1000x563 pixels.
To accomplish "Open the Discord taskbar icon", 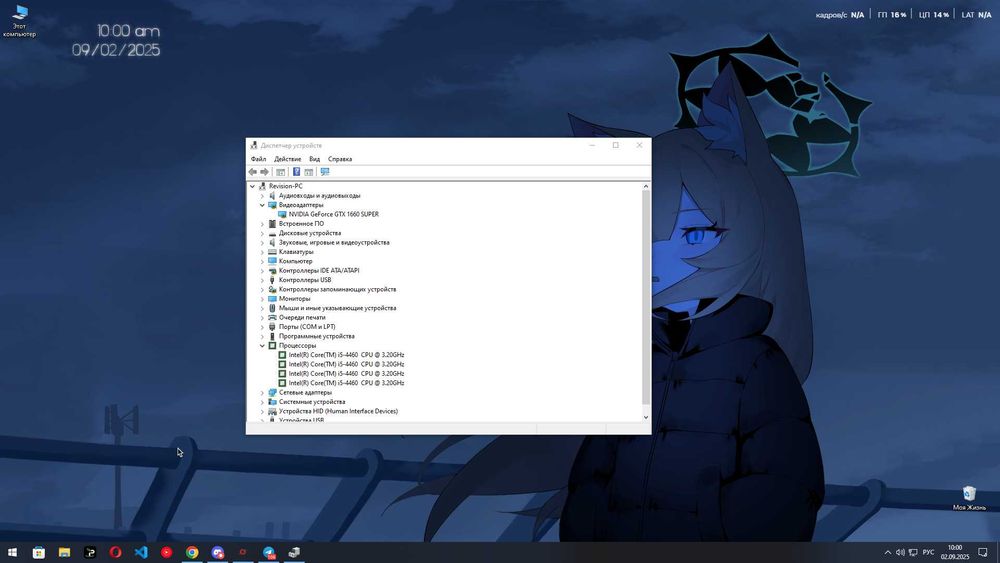I will tap(217, 552).
